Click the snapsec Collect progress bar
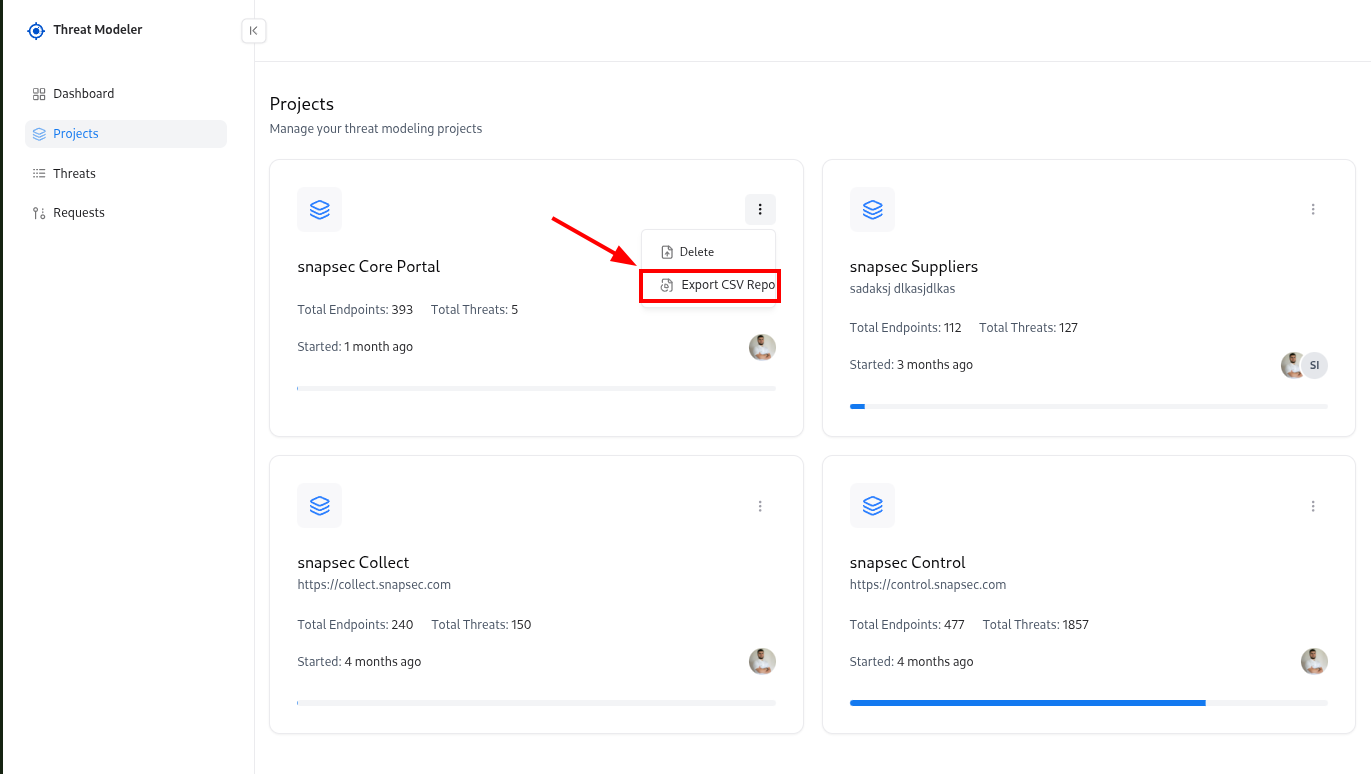This screenshot has height=774, width=1371. click(537, 703)
